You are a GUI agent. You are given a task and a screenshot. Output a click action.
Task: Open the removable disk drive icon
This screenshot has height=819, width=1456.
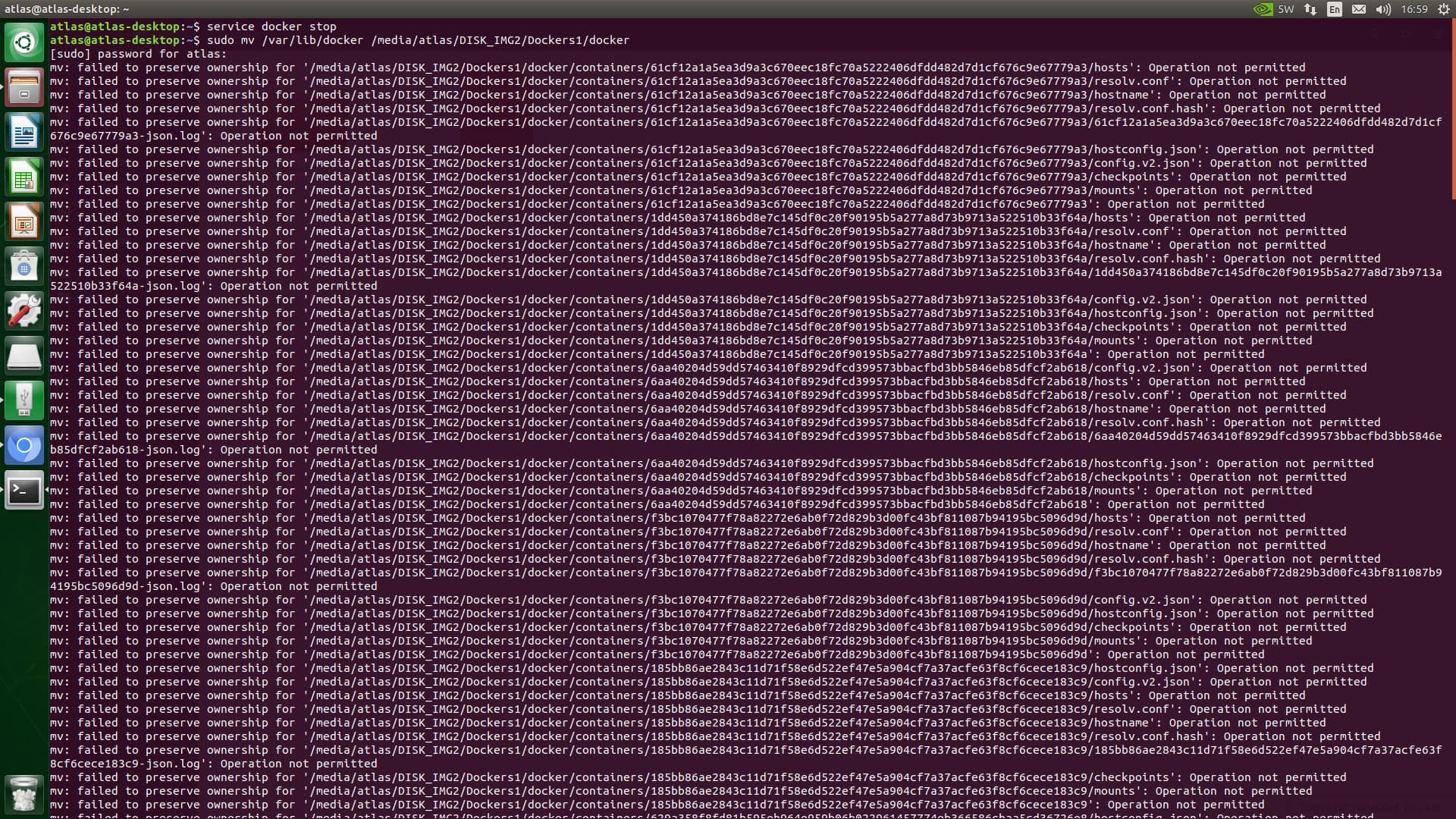24,356
